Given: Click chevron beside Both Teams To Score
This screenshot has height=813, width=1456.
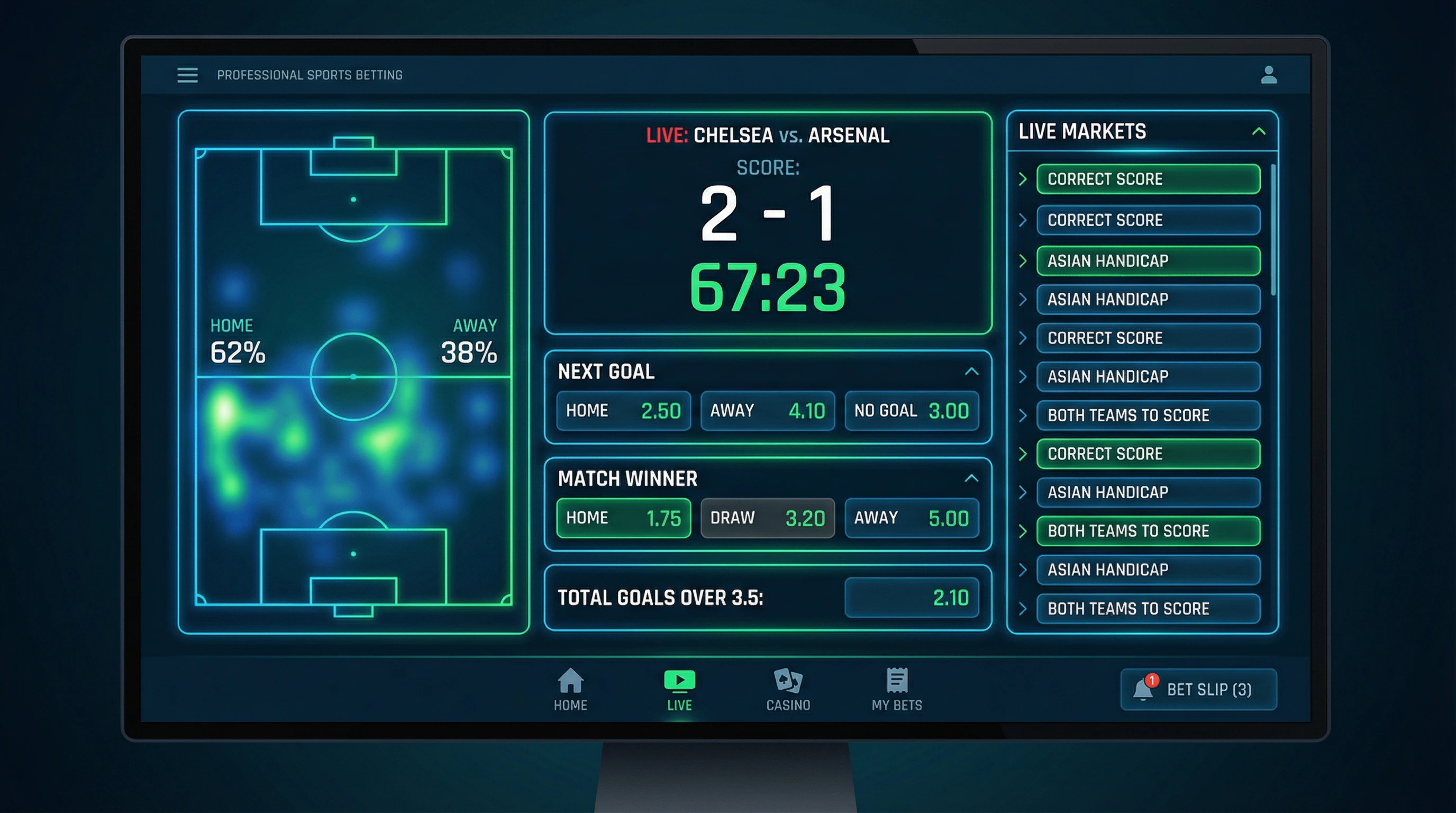Looking at the screenshot, I should [x=1023, y=415].
